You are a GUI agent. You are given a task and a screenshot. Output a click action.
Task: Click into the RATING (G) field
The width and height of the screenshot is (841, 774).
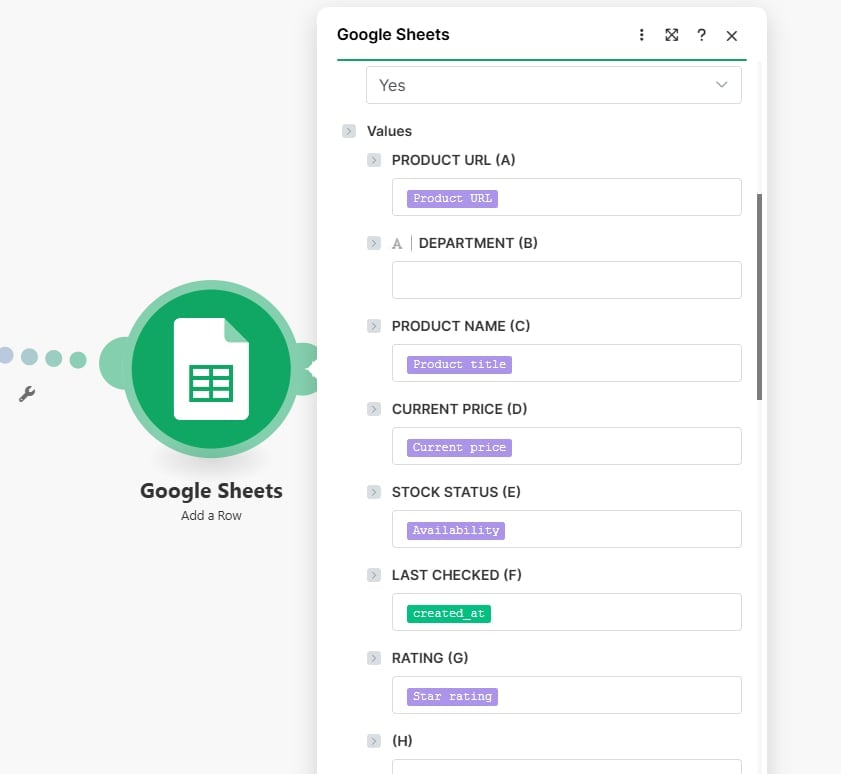567,695
